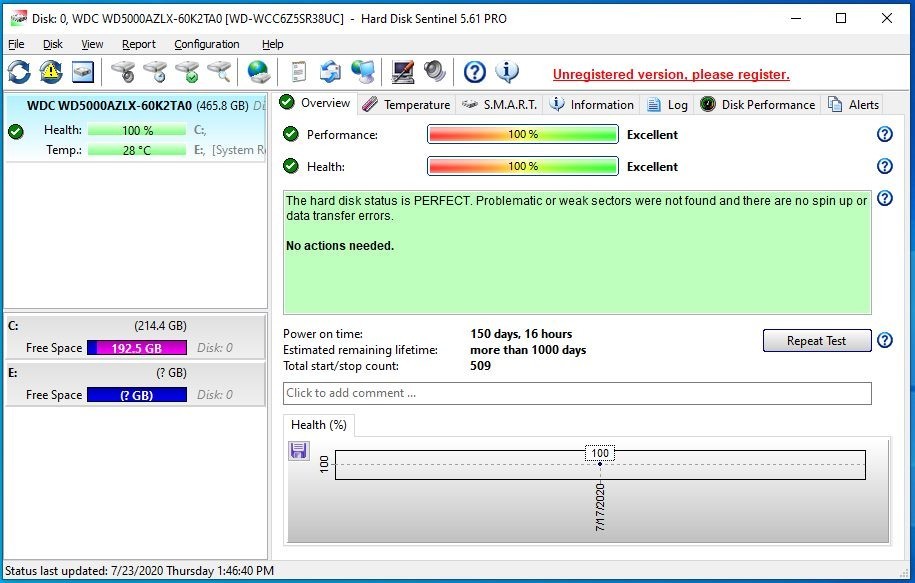Click the disk icon with clock badge
Viewport: 915px width, 583px height.
click(155, 72)
